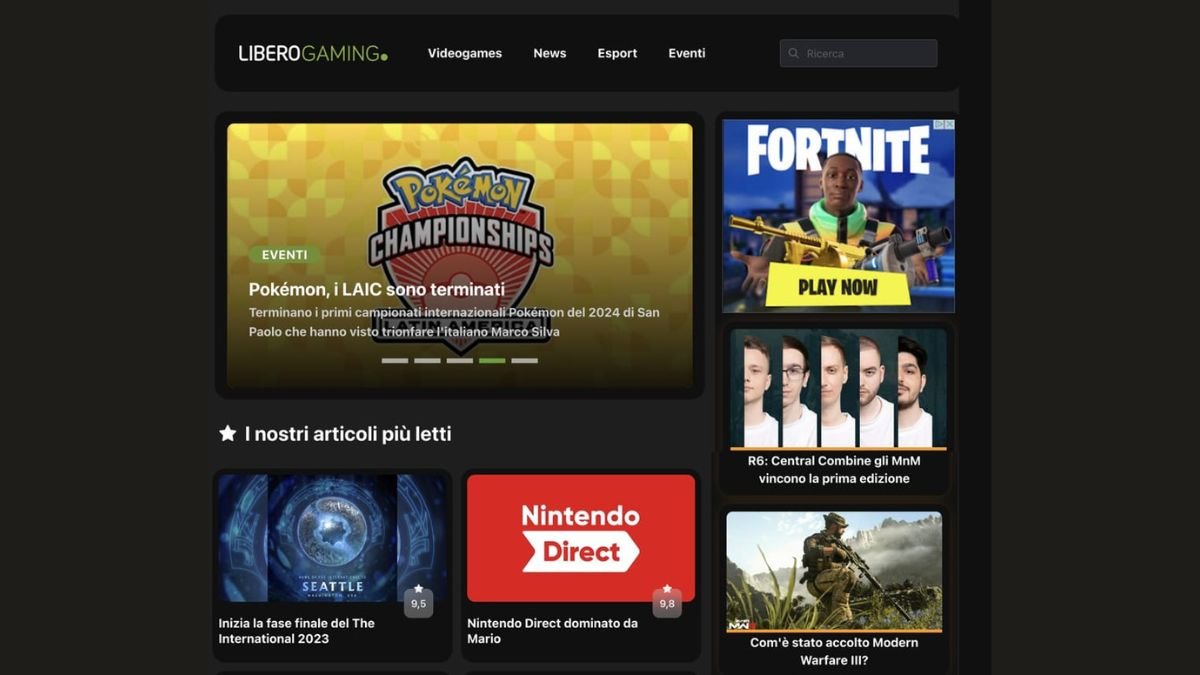Open the Seattle International 2023 thumbnail

pos(332,538)
